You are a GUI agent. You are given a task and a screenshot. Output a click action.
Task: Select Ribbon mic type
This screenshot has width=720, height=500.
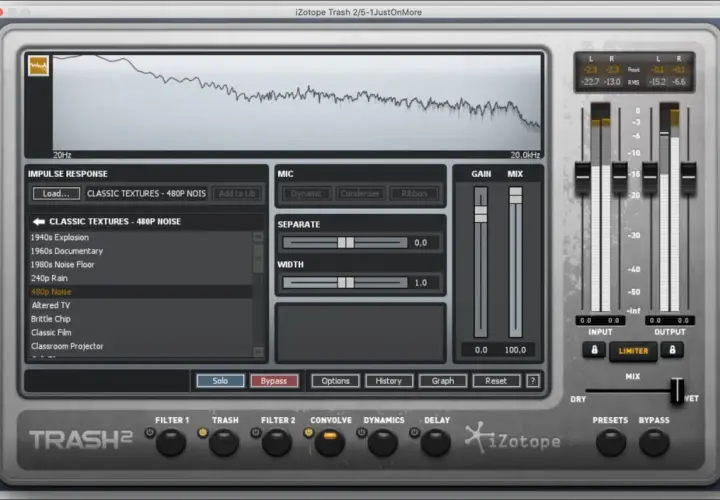414,193
